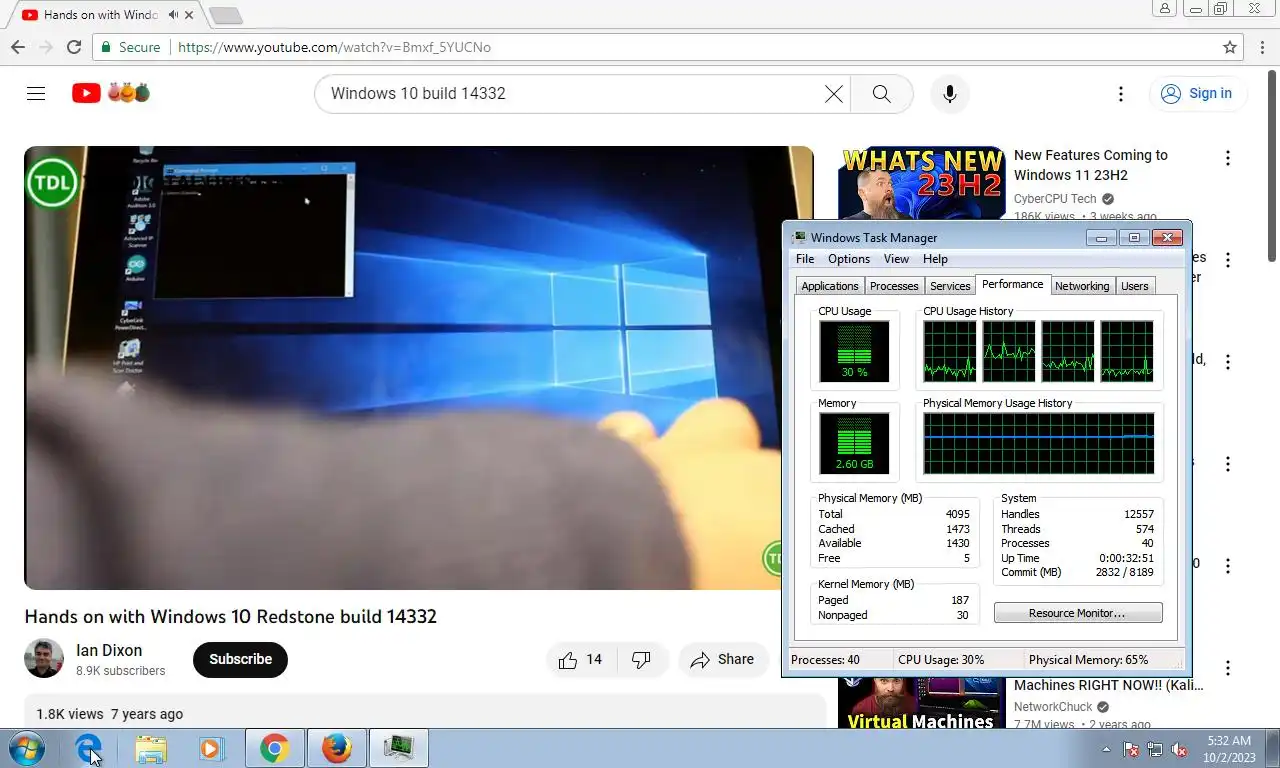Click the status bar text Physical Memory: 65%
Viewport: 1280px width, 768px height.
click(x=1088, y=660)
